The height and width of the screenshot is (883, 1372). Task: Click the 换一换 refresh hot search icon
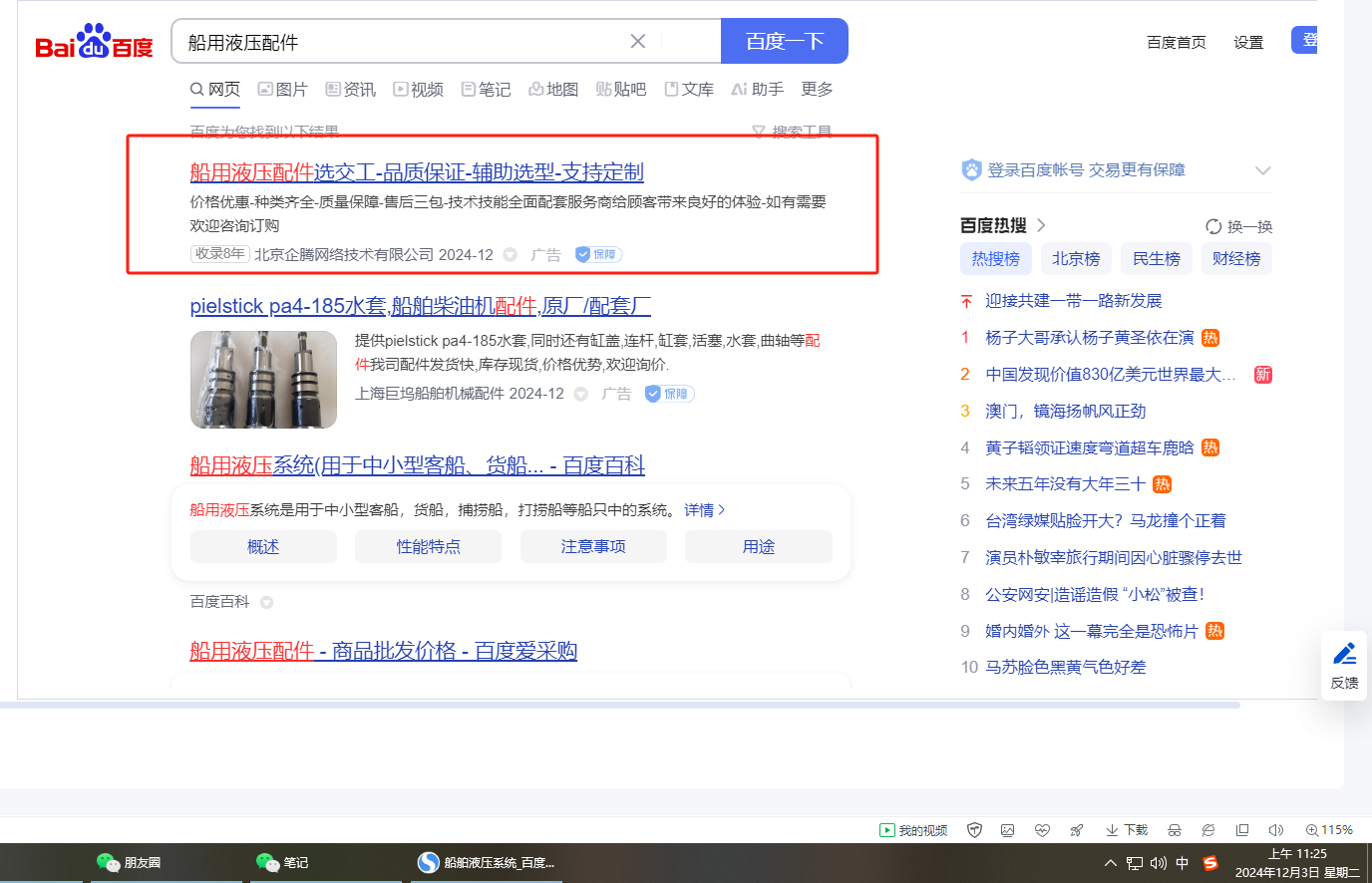(1213, 226)
